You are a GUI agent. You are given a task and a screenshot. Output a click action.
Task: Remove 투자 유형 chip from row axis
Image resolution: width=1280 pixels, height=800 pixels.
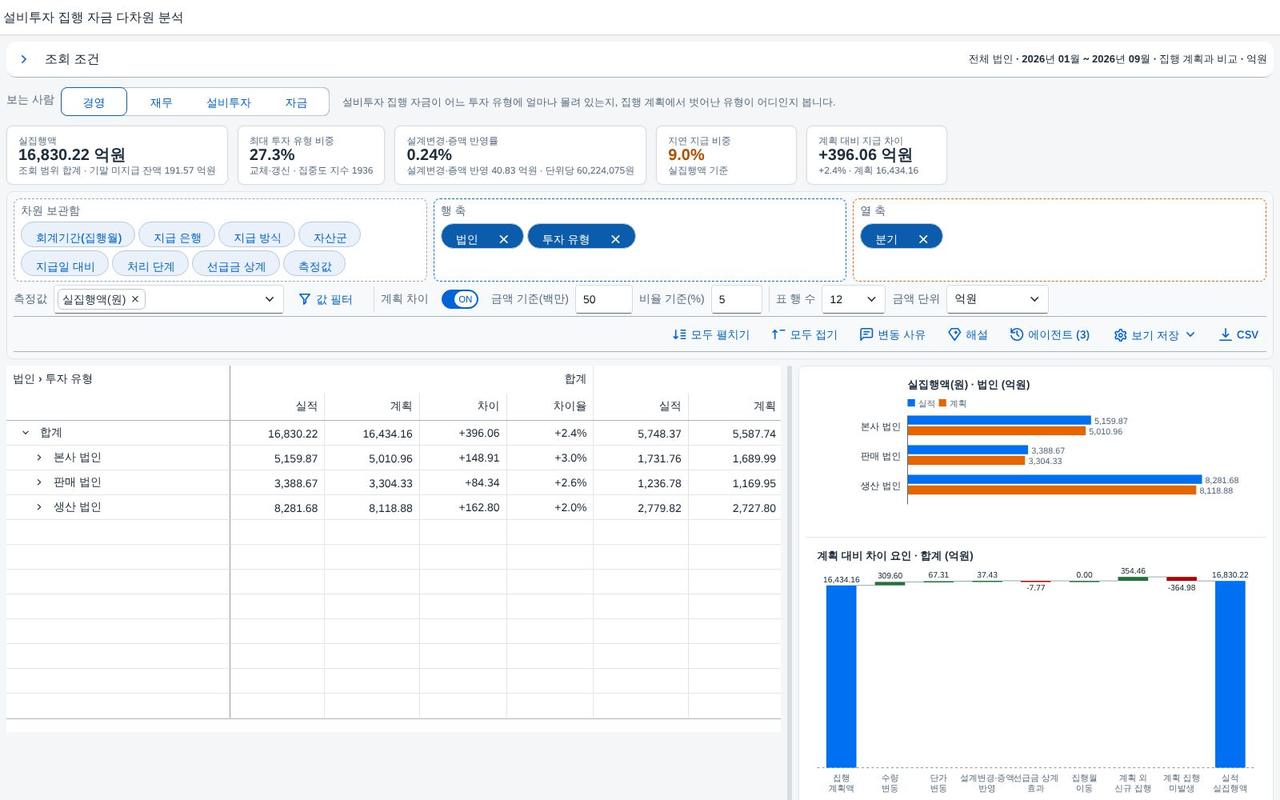(616, 239)
